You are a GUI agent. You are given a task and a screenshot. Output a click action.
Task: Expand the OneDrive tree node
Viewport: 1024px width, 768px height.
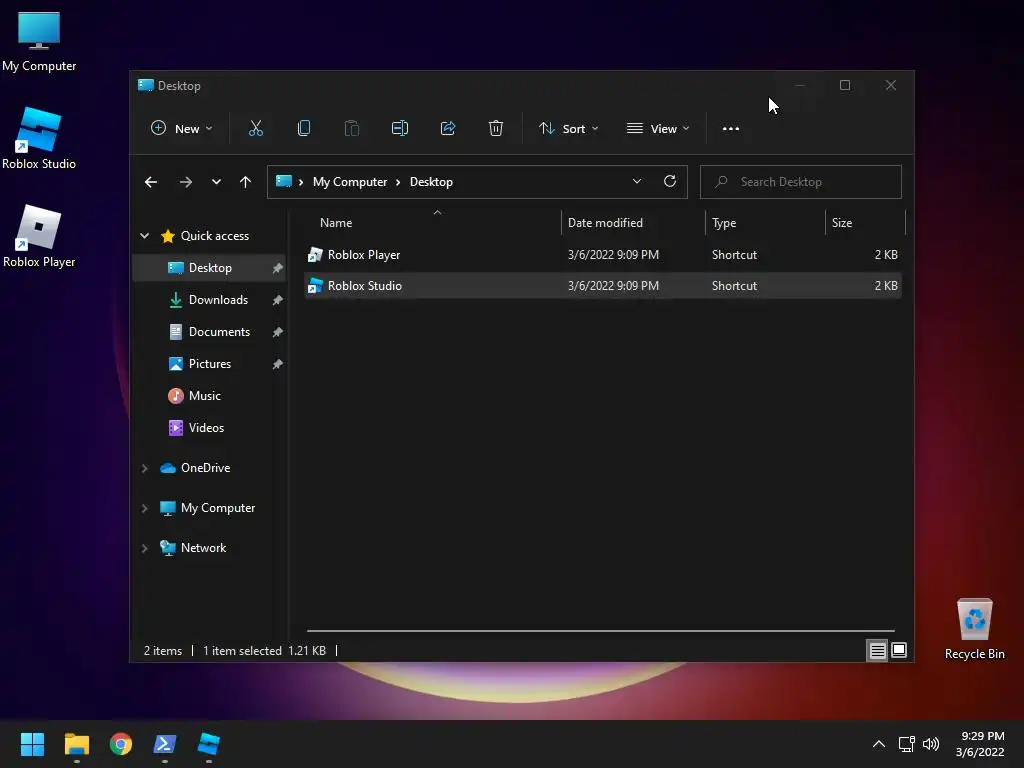pyautogui.click(x=145, y=468)
